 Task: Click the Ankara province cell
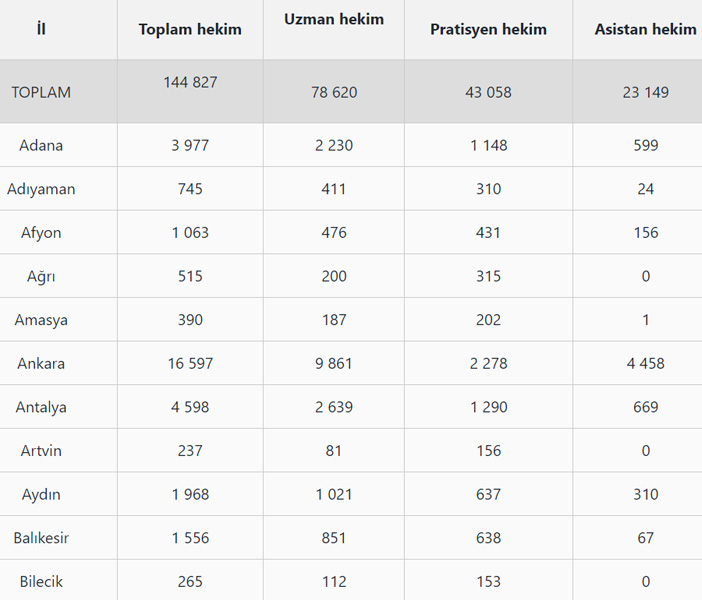click(41, 364)
